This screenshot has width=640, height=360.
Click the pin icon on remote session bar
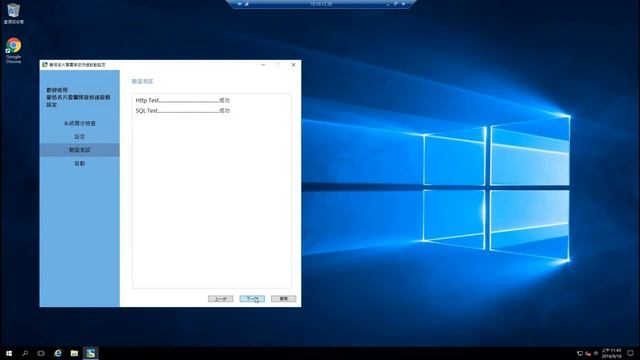tap(240, 4)
